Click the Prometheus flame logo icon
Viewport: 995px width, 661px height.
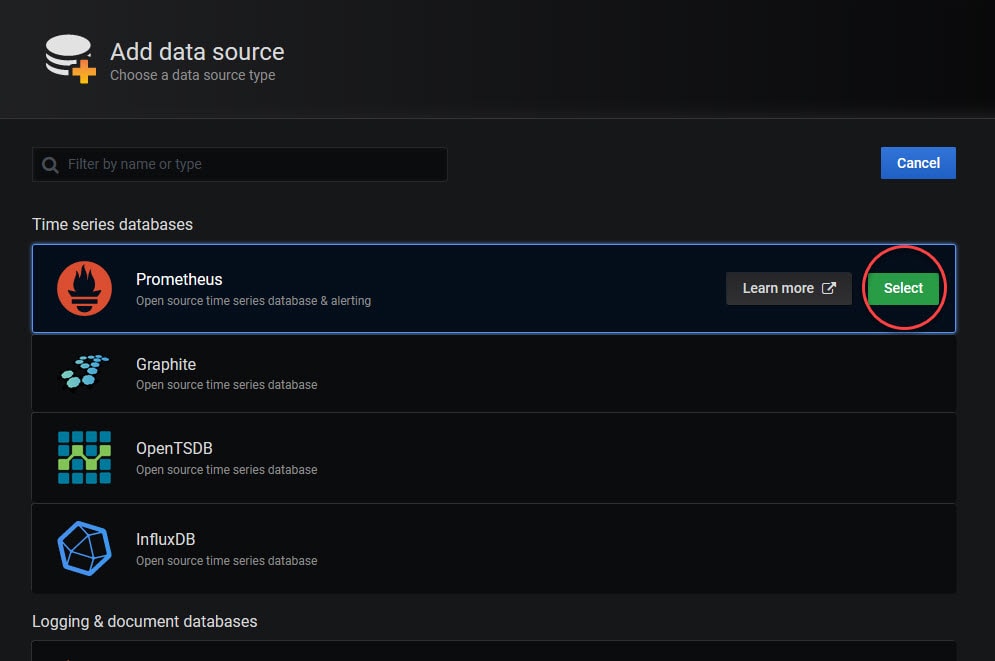tap(84, 288)
